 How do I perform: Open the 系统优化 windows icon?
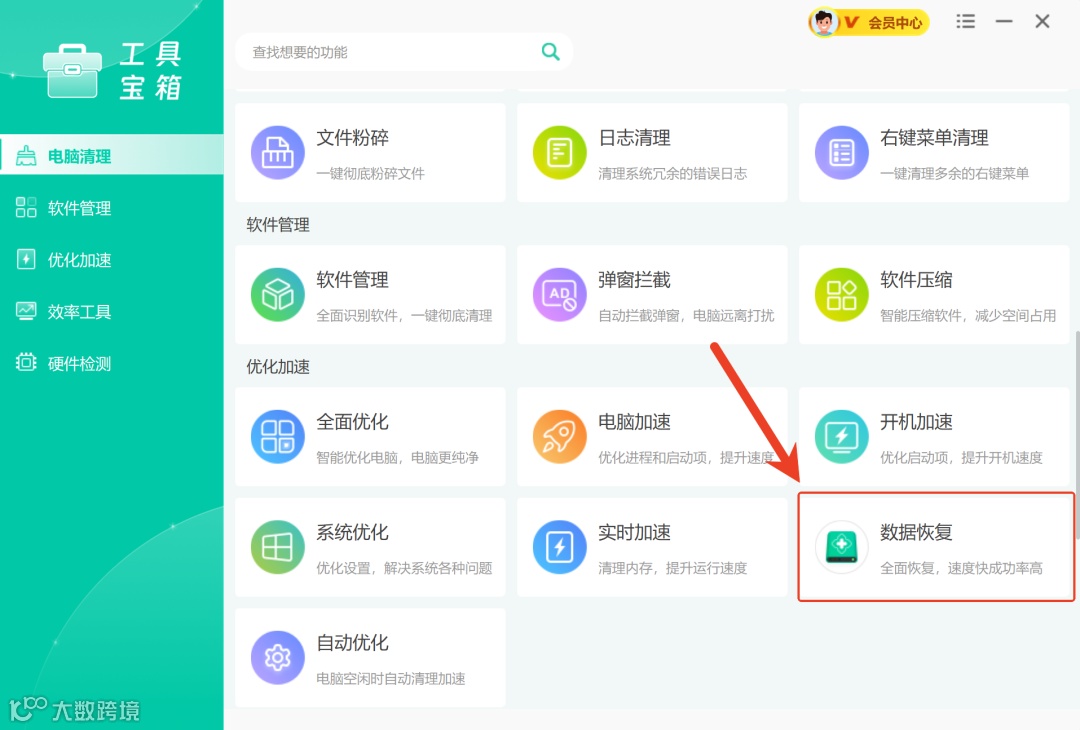pyautogui.click(x=278, y=548)
